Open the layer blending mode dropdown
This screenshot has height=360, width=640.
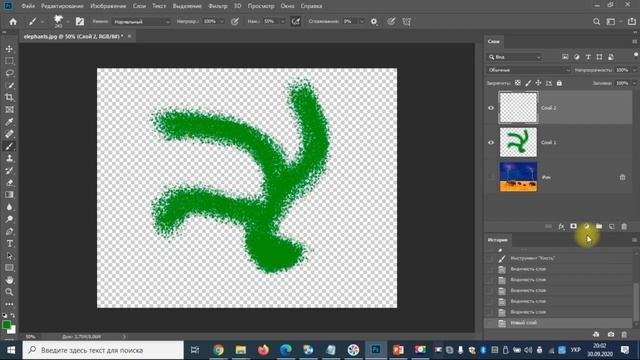click(x=529, y=70)
